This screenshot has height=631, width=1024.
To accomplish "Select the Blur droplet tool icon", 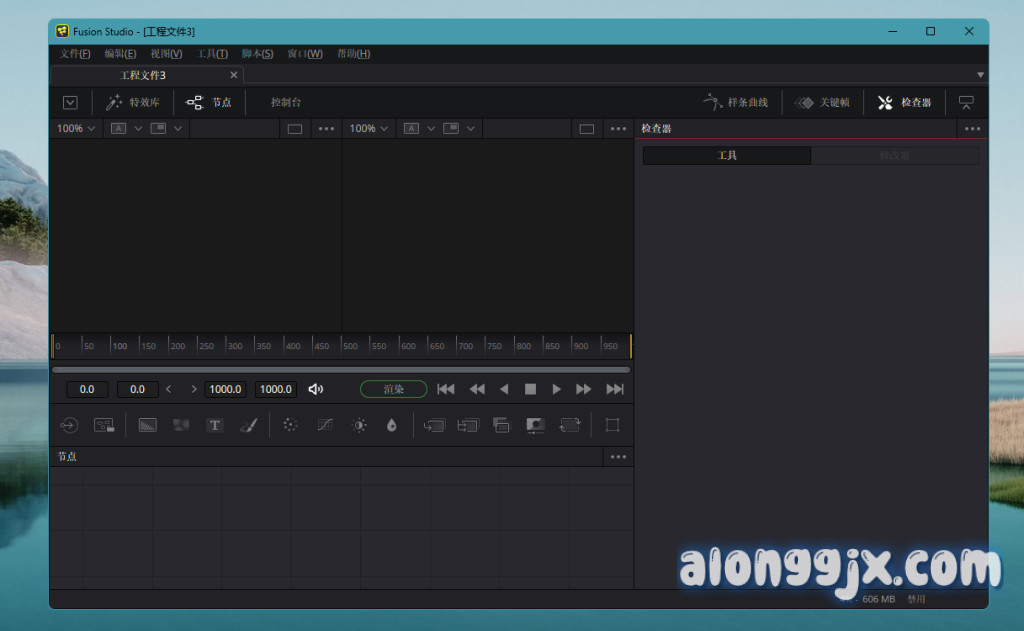I will click(x=391, y=425).
